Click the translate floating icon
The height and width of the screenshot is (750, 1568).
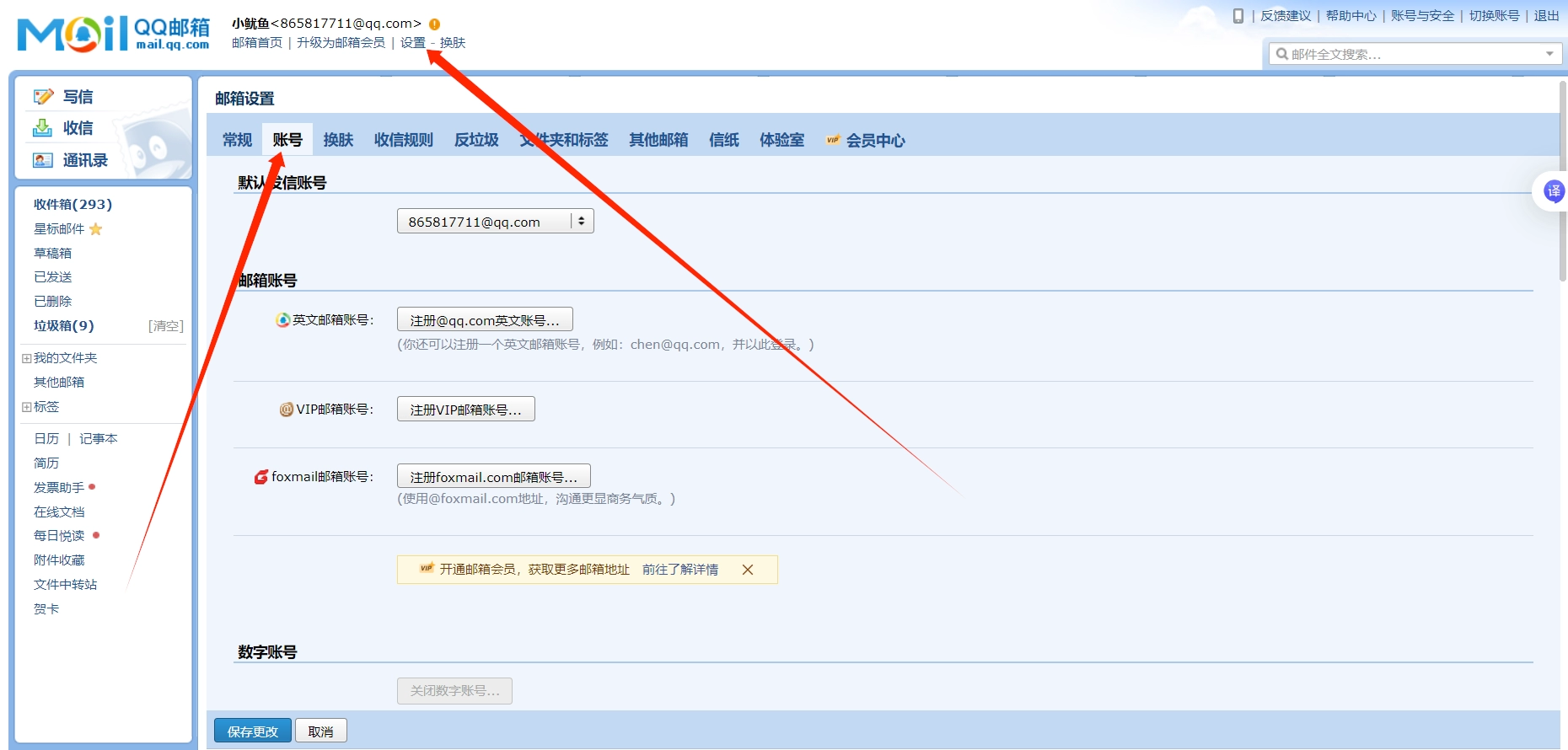tap(1553, 191)
